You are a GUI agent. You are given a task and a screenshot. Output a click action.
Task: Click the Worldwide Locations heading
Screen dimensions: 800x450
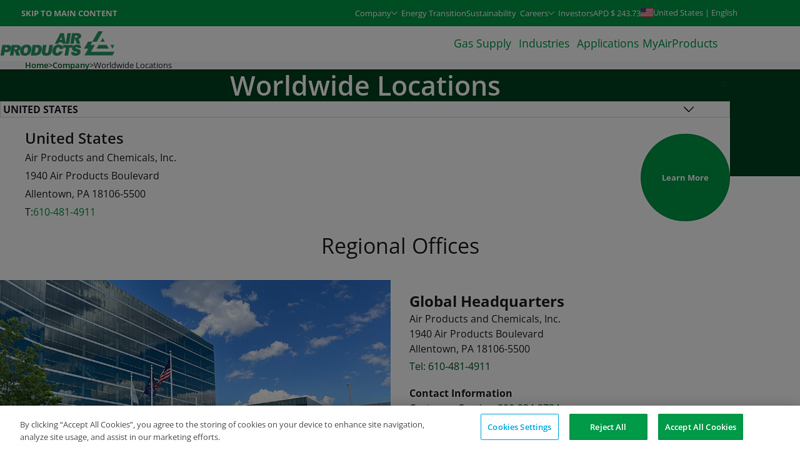click(365, 86)
